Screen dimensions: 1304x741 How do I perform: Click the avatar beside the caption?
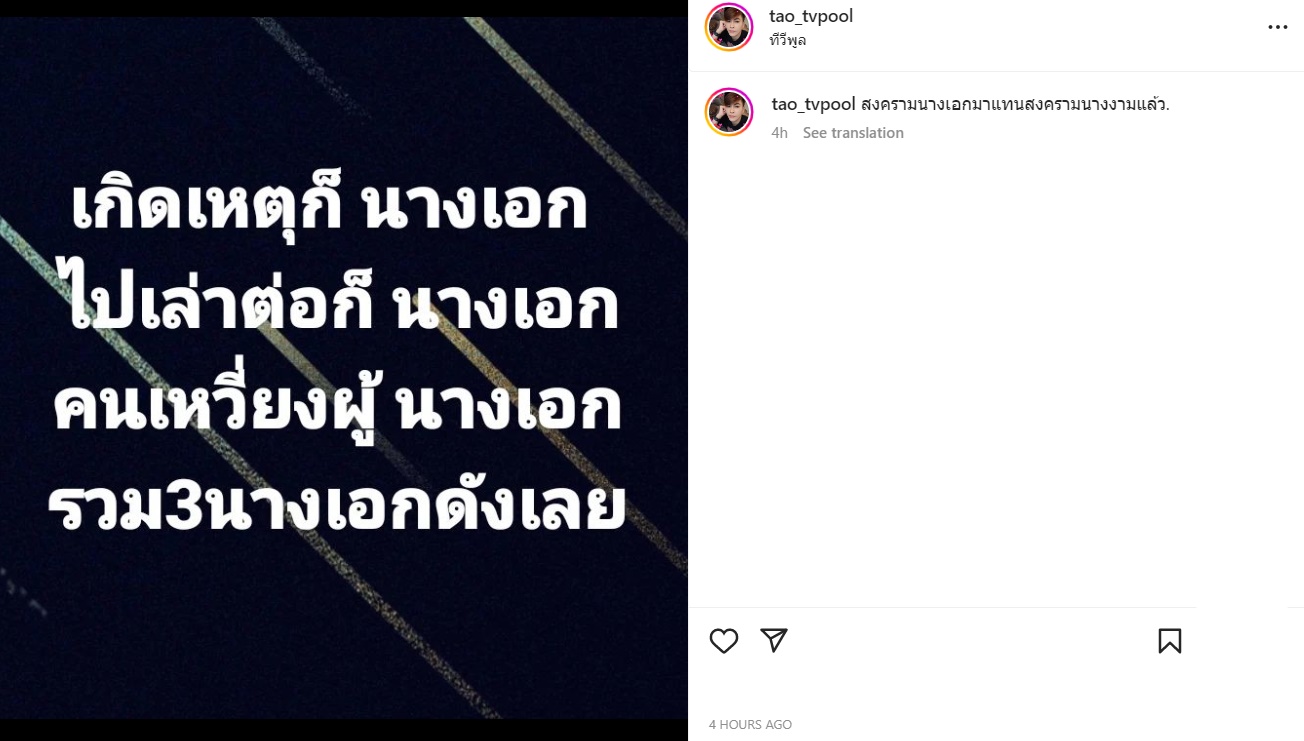729,112
